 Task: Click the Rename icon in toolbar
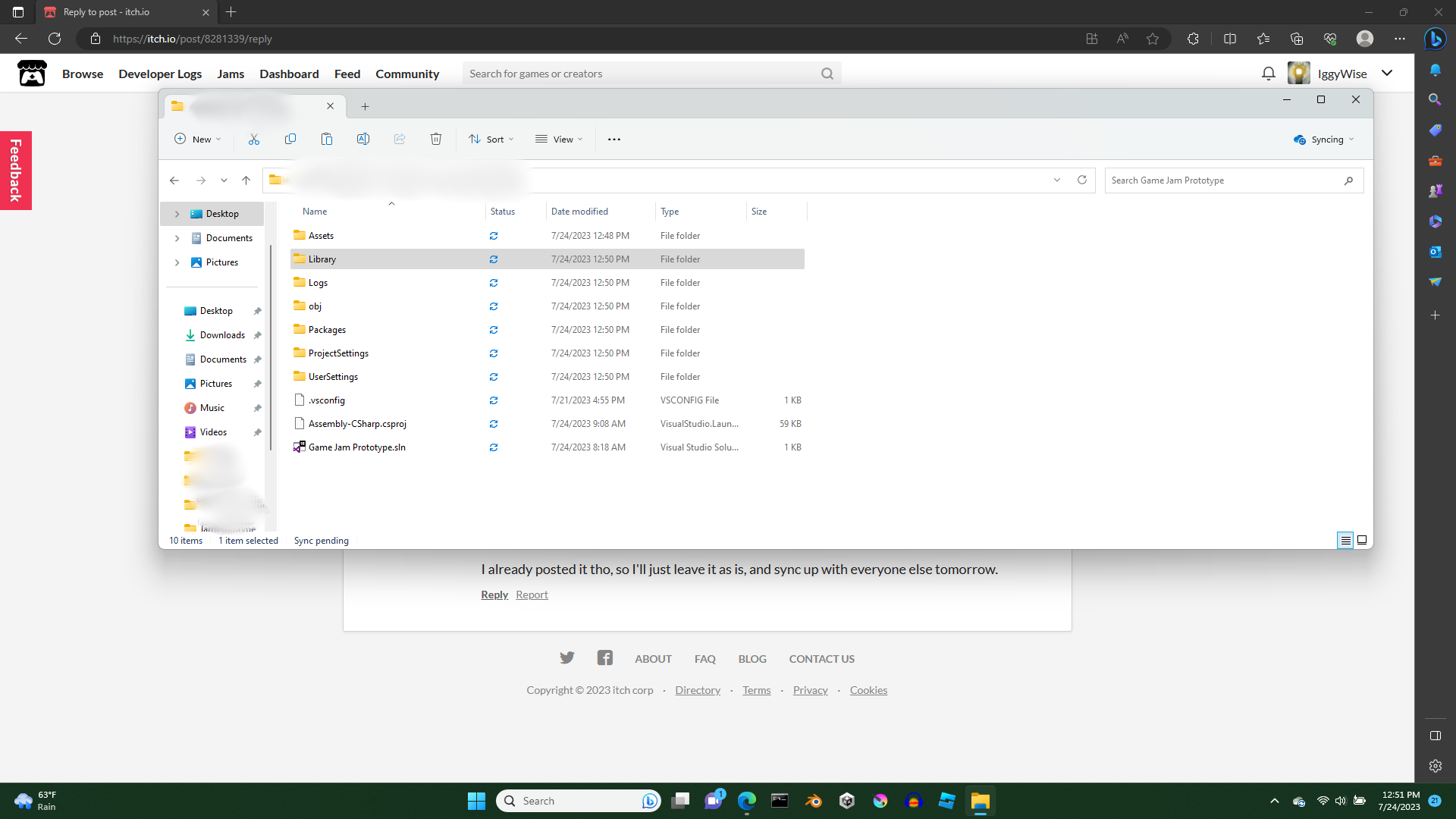[x=363, y=139]
